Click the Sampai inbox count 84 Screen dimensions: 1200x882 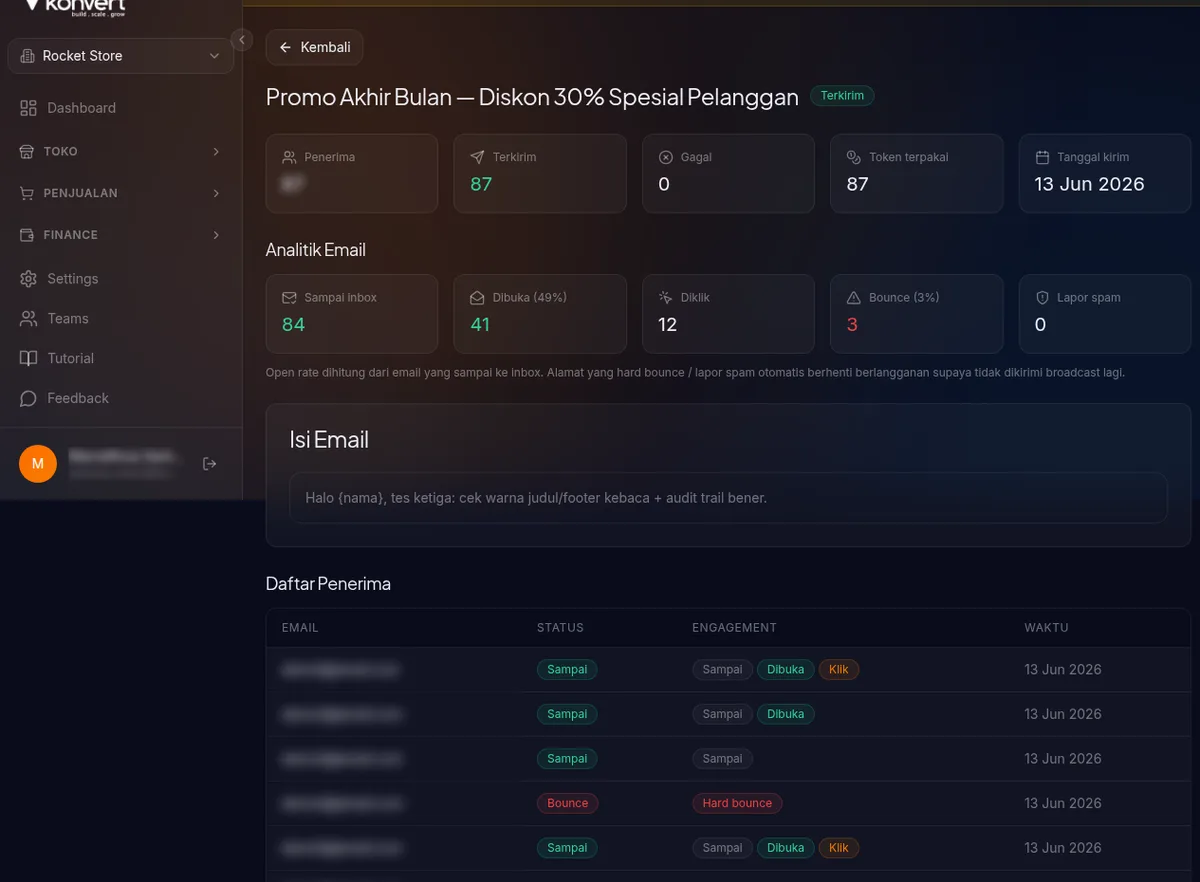[x=293, y=325]
